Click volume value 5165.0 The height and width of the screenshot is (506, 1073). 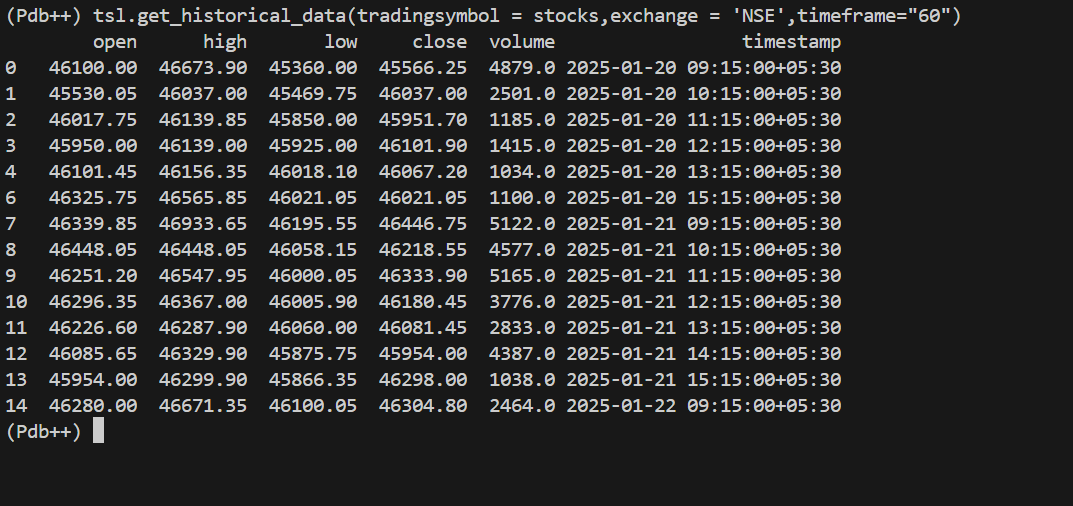tap(522, 276)
